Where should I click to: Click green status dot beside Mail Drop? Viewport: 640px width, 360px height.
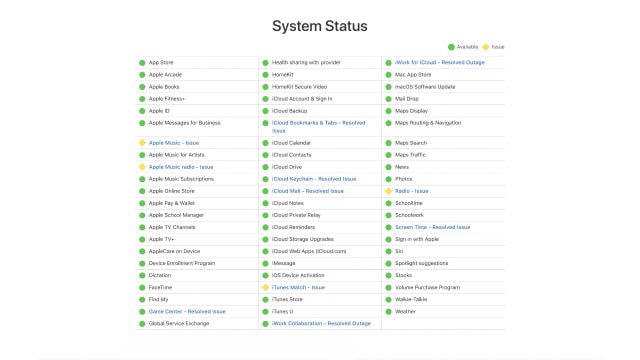pyautogui.click(x=389, y=99)
